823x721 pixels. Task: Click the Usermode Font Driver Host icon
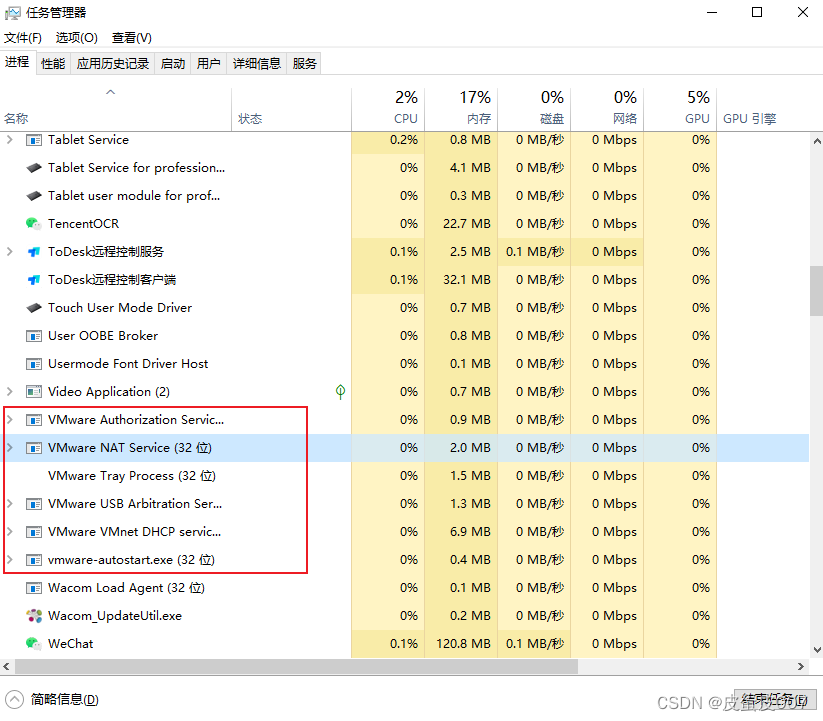point(34,364)
